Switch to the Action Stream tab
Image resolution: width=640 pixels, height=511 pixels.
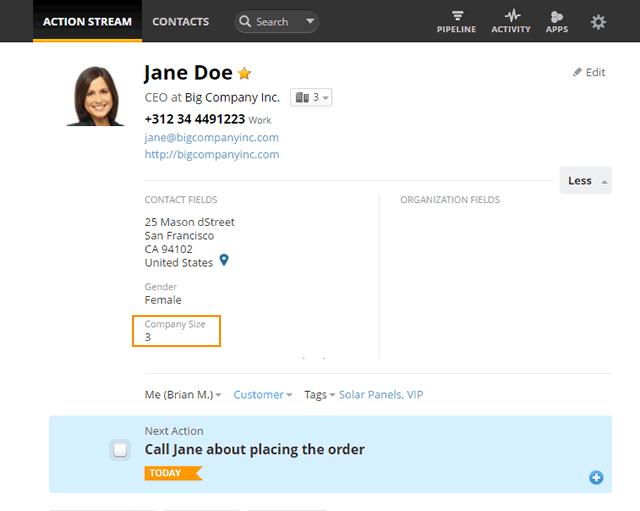click(87, 21)
